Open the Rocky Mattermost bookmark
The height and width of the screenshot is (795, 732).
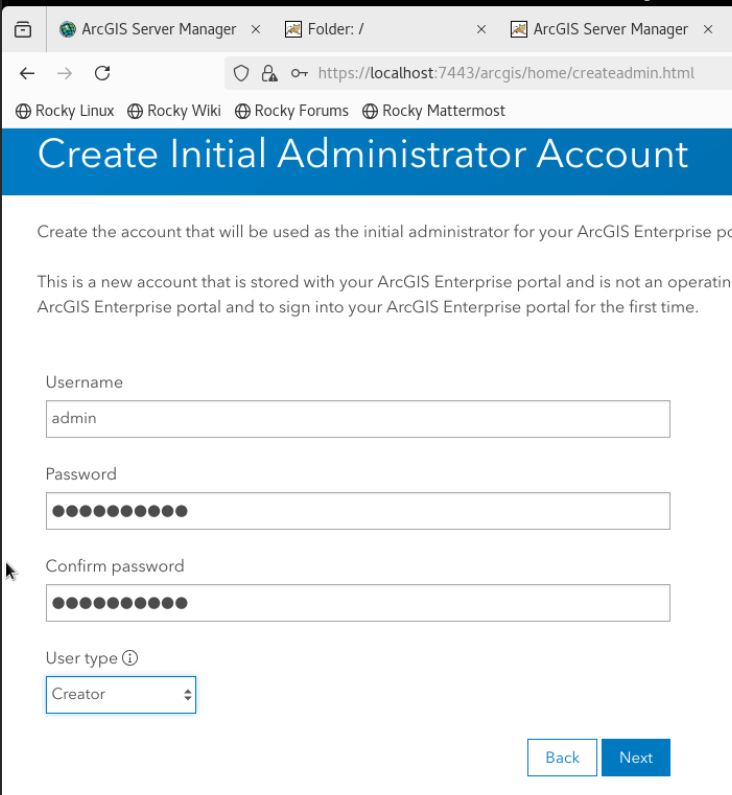(433, 111)
